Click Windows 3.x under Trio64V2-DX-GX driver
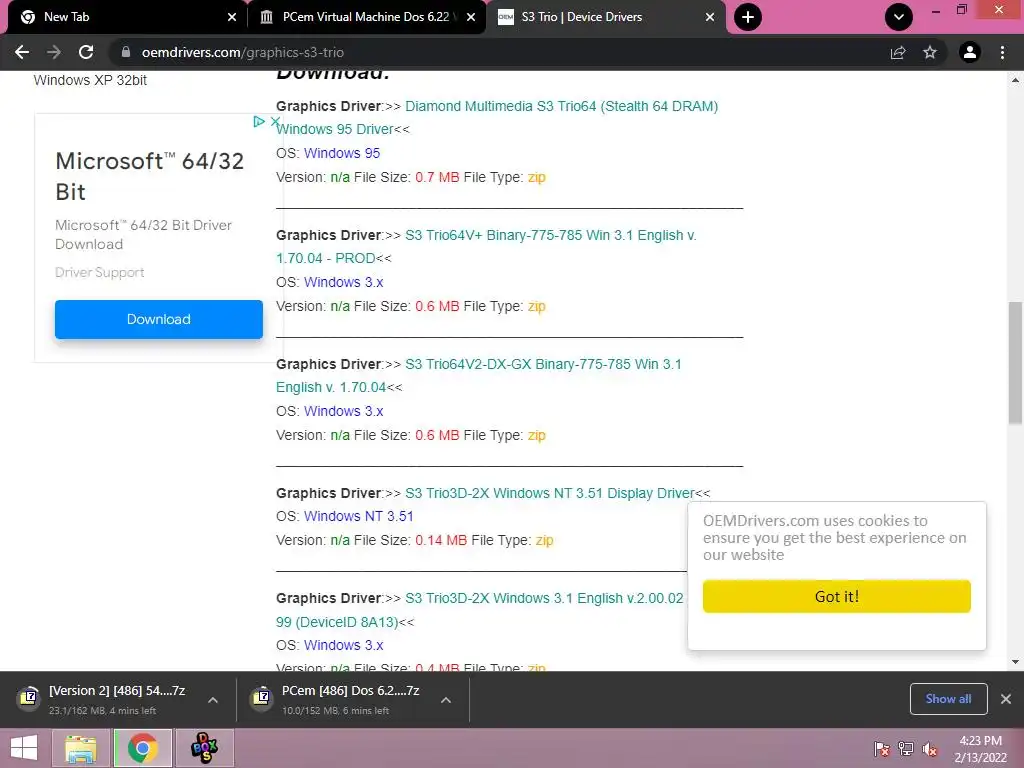Viewport: 1024px width, 768px height. click(x=344, y=411)
